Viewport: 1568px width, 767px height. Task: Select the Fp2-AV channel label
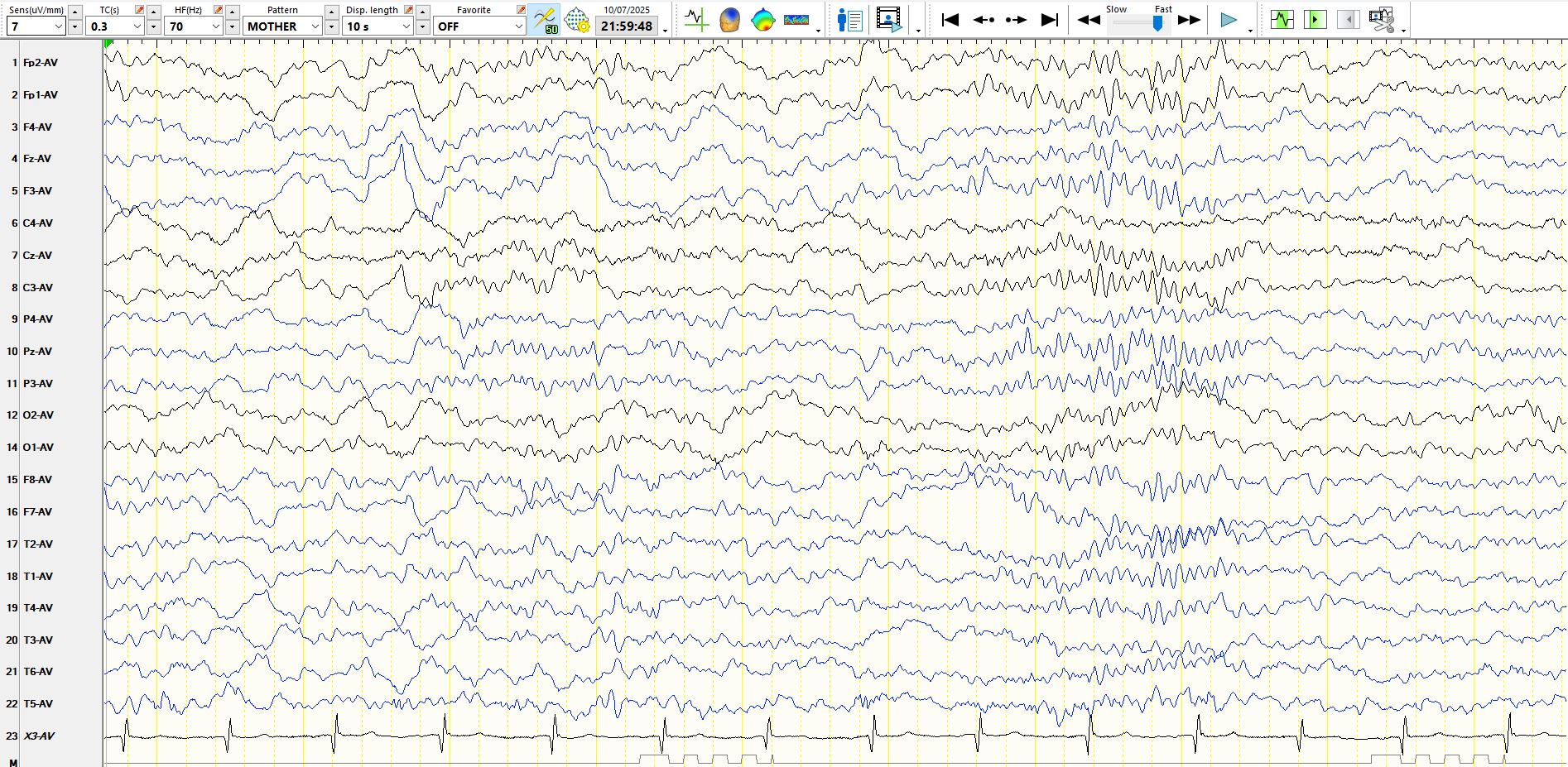(40, 63)
